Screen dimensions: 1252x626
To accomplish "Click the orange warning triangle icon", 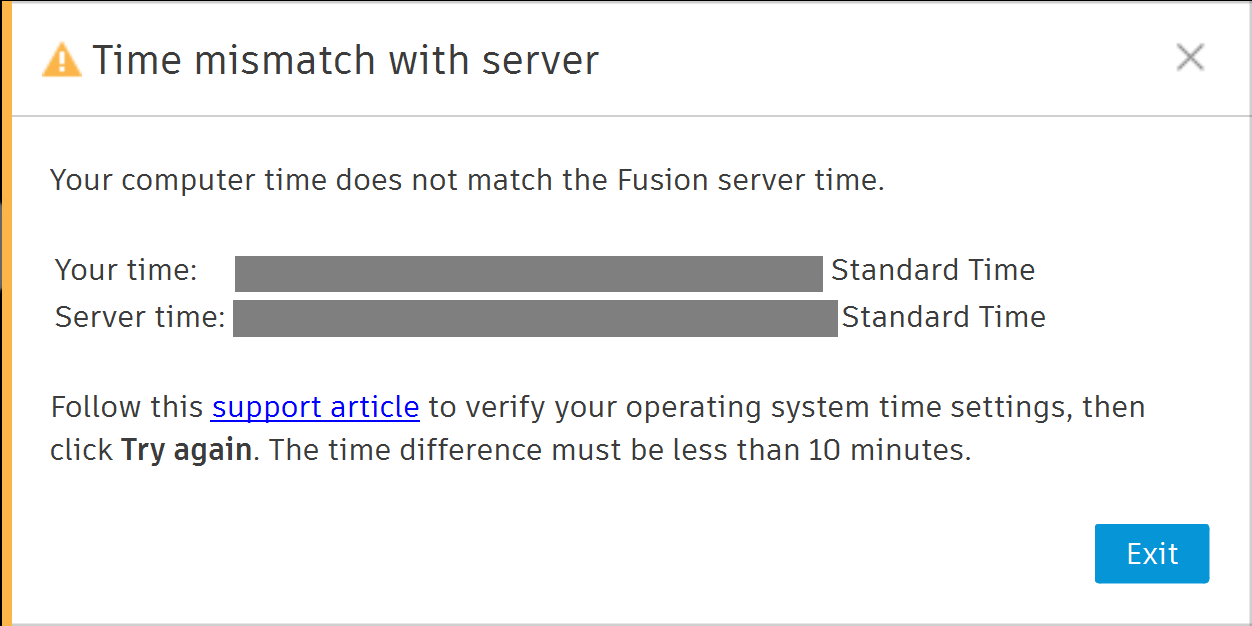I will point(61,60).
